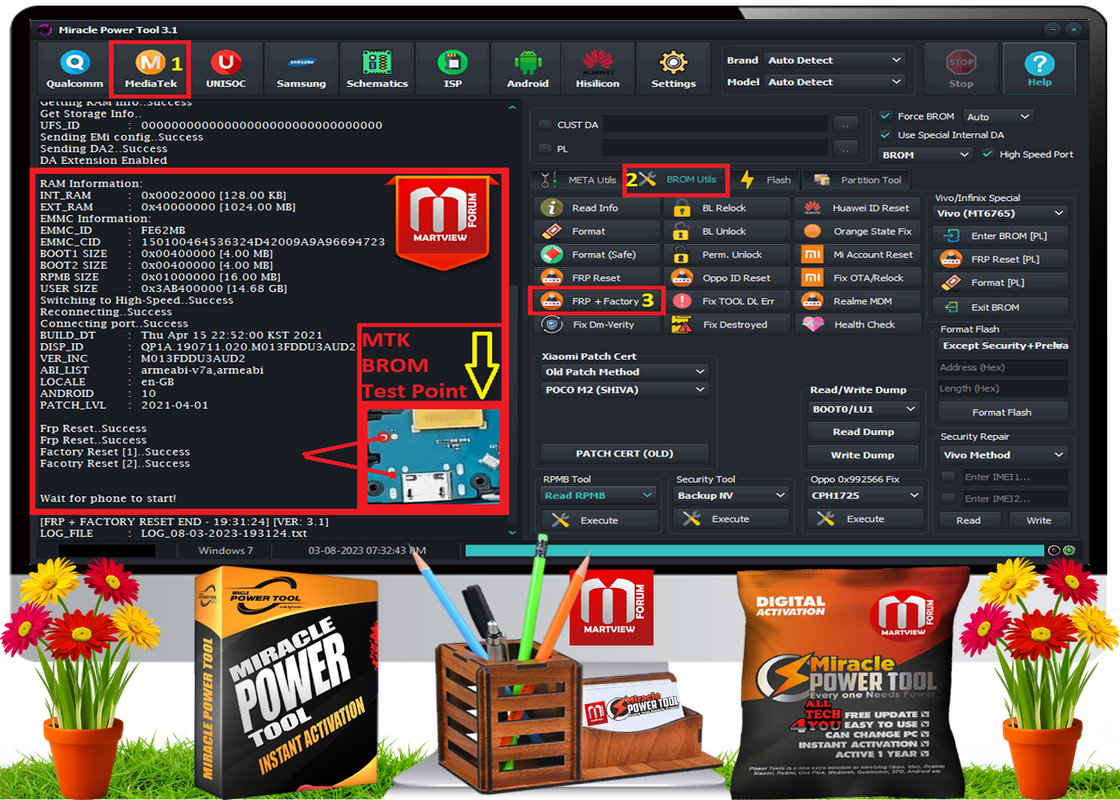The width and height of the screenshot is (1120, 800).
Task: Click Fix OTA/Relock
Action: click(x=858, y=278)
